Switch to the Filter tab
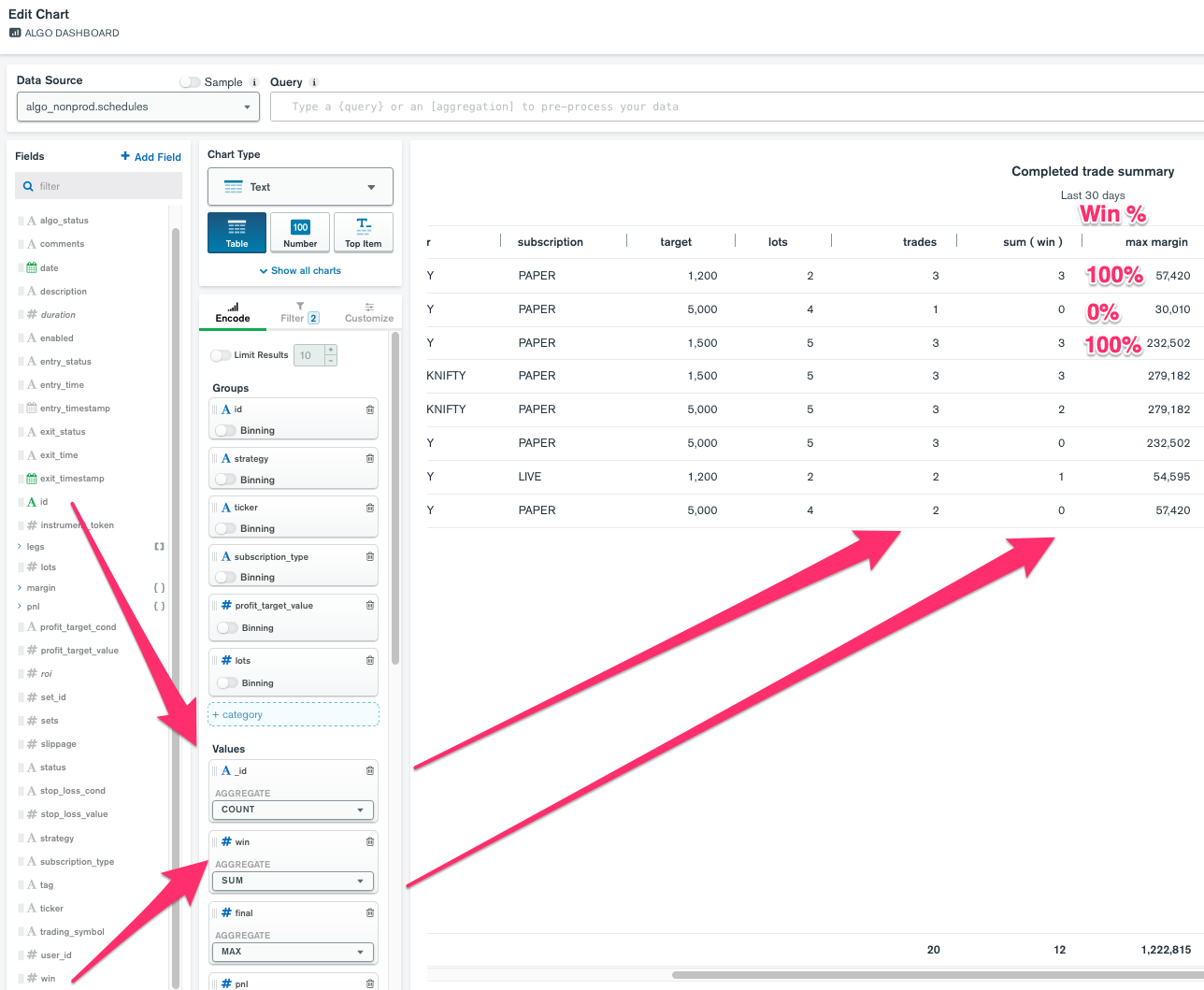The width and height of the screenshot is (1204, 990). (x=299, y=312)
